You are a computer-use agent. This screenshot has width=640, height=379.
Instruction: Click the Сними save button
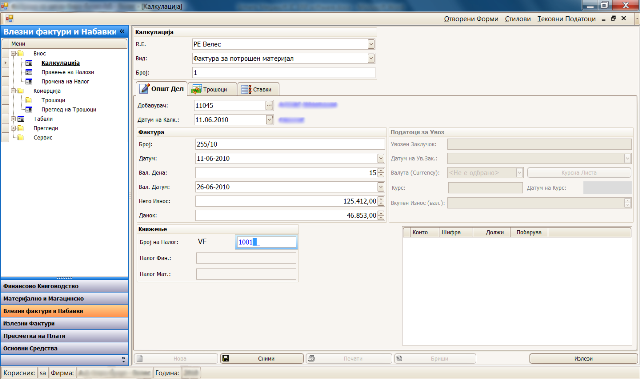tap(262, 359)
